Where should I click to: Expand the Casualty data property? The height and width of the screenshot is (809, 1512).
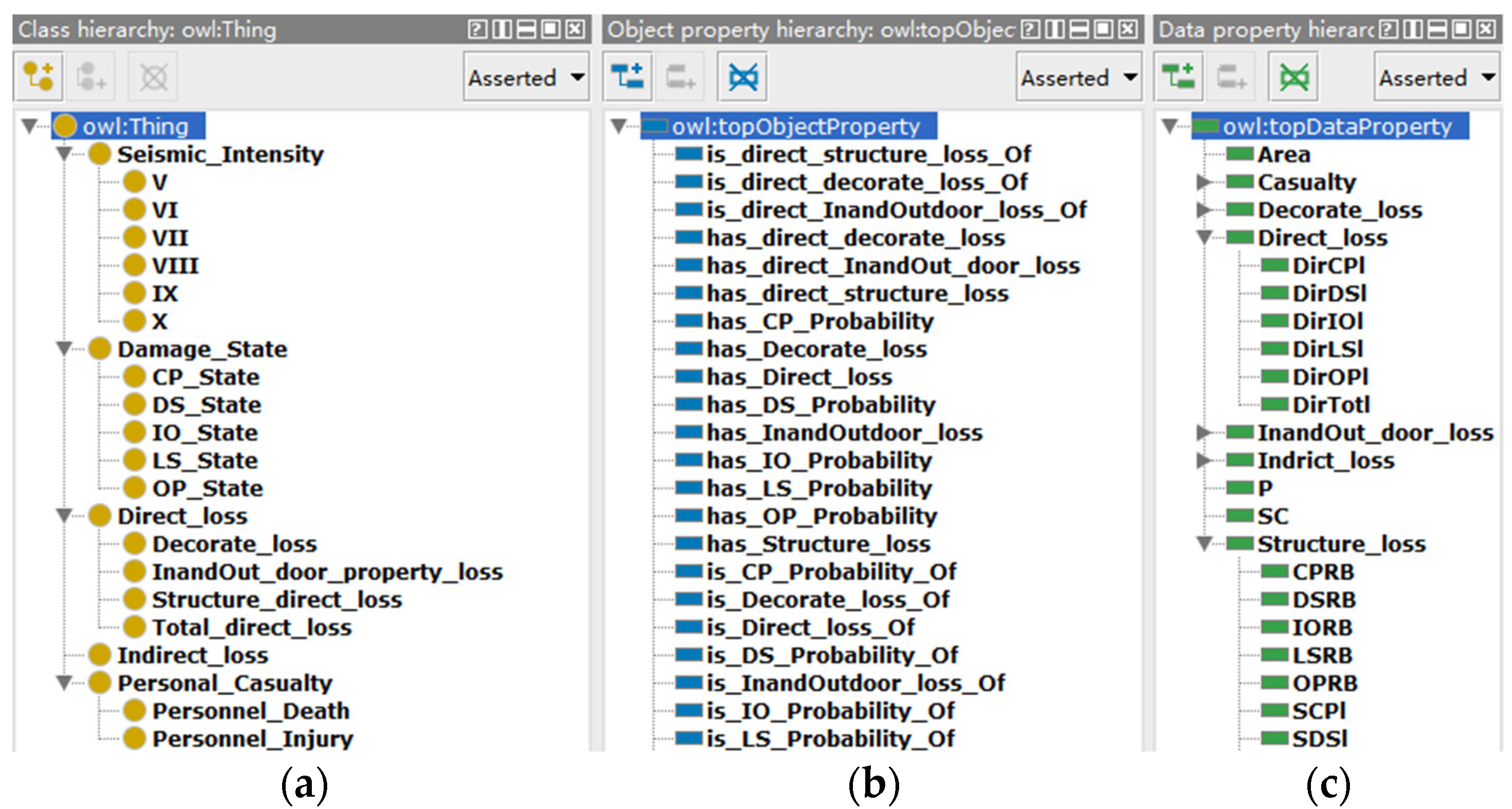(x=1204, y=182)
